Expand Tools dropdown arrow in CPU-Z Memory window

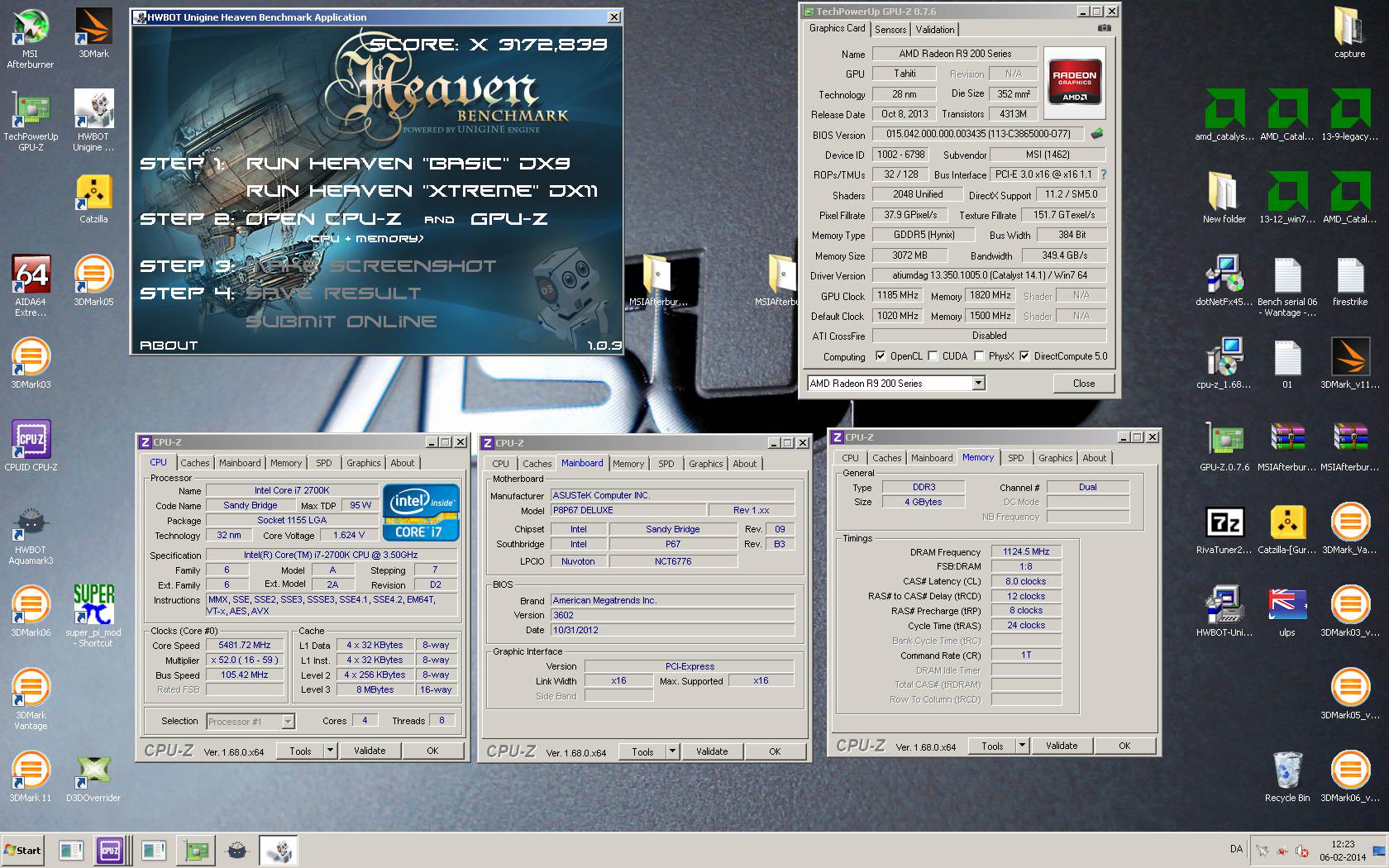[1022, 746]
